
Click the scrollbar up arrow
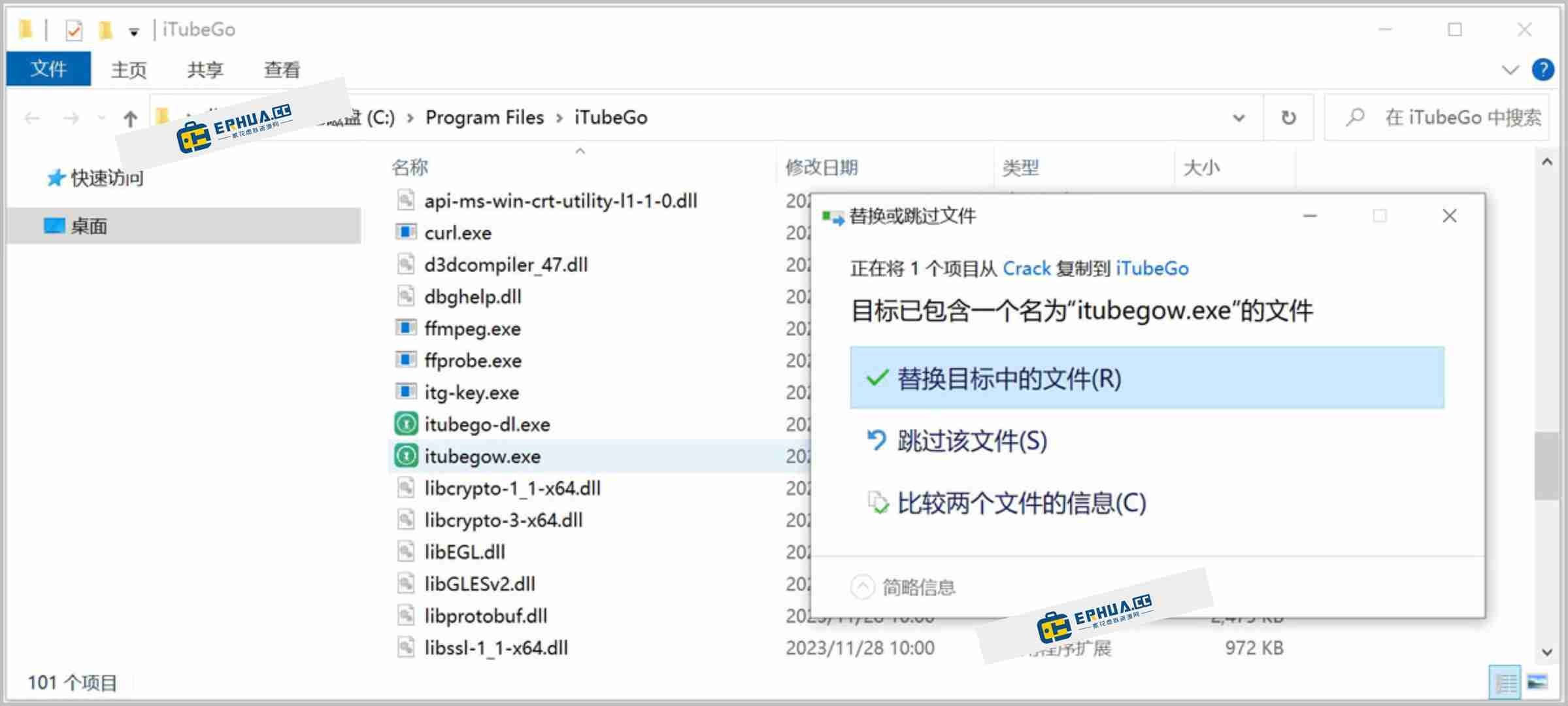[x=1546, y=161]
